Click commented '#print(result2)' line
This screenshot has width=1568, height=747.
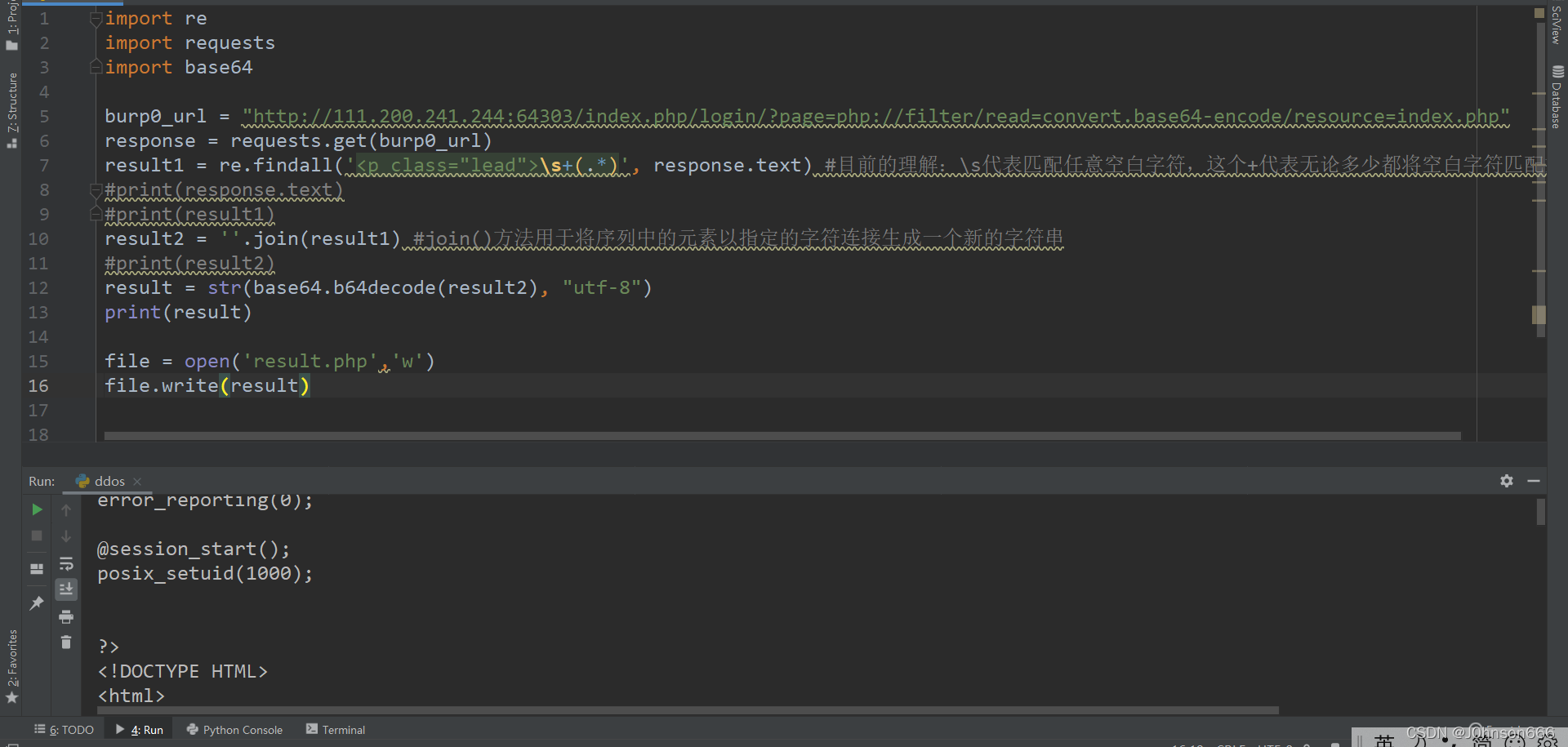pos(189,264)
